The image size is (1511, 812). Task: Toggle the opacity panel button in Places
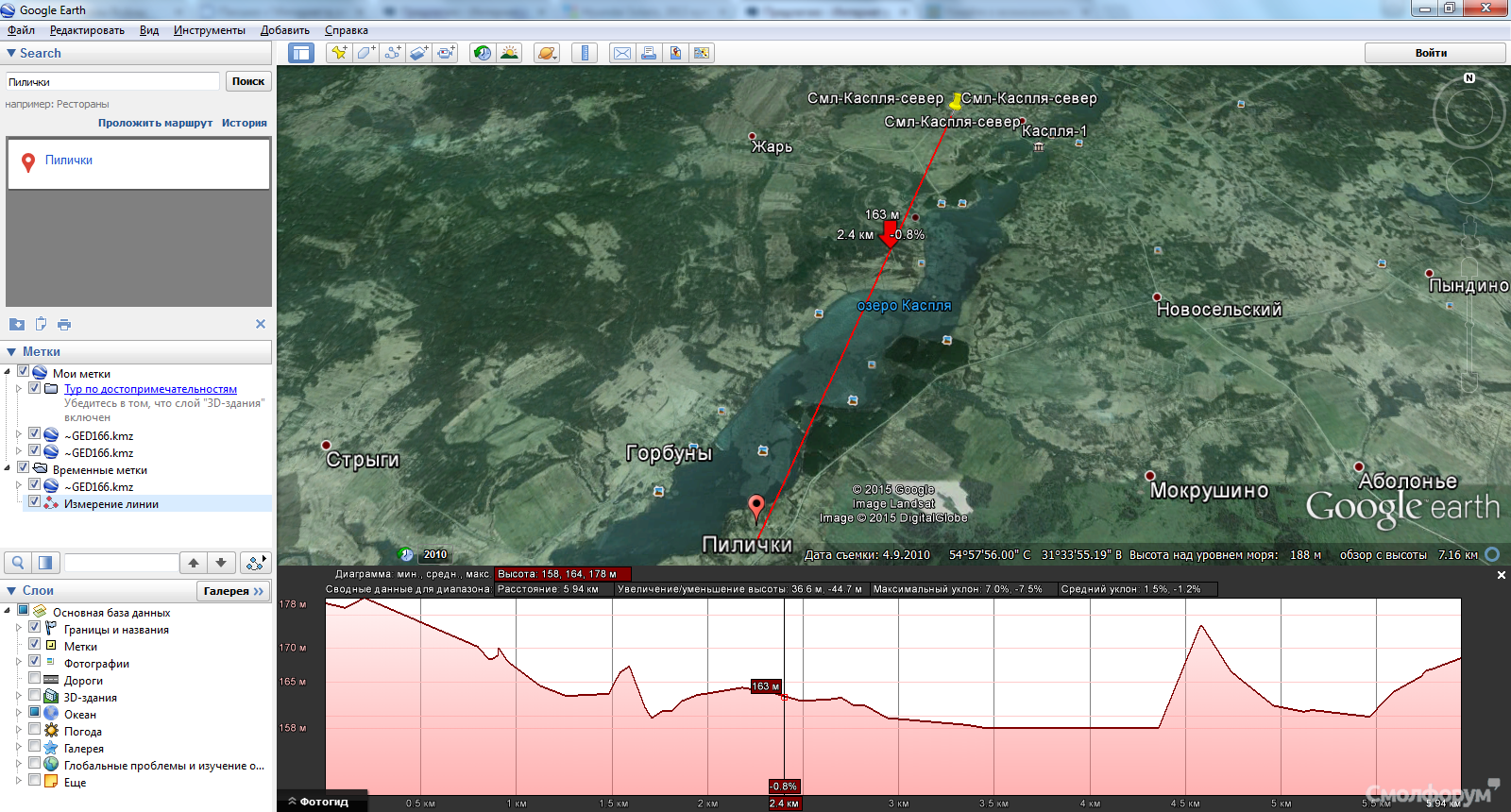tap(45, 563)
